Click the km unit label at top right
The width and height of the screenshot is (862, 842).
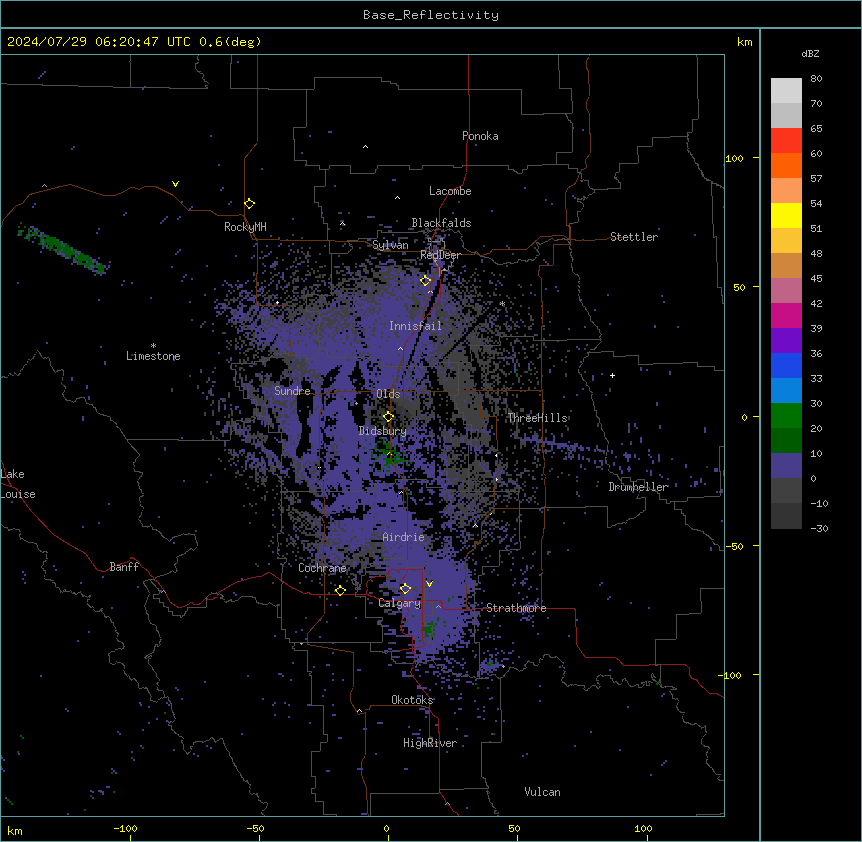[744, 42]
